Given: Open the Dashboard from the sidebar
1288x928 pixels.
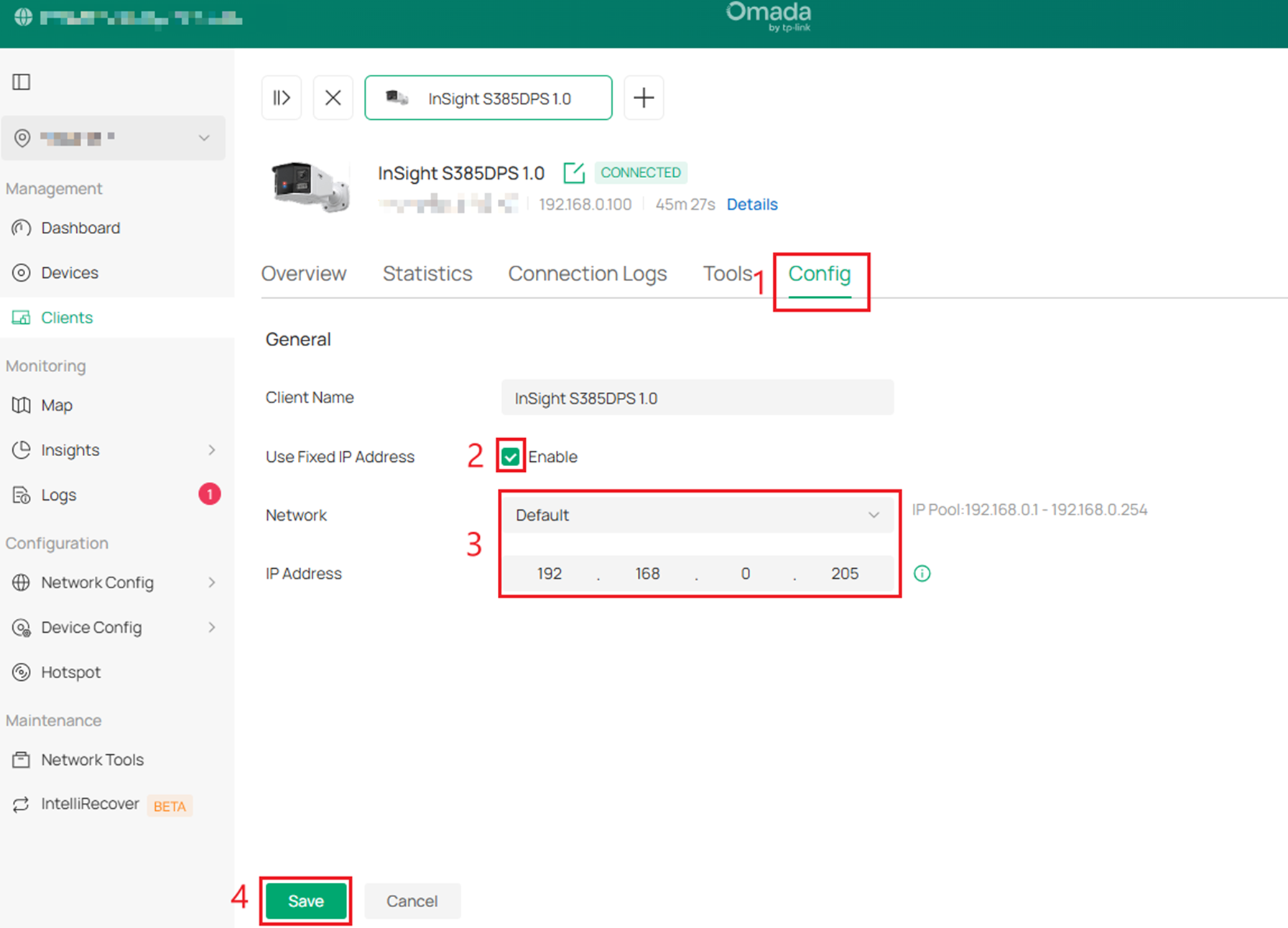Looking at the screenshot, I should click(80, 228).
